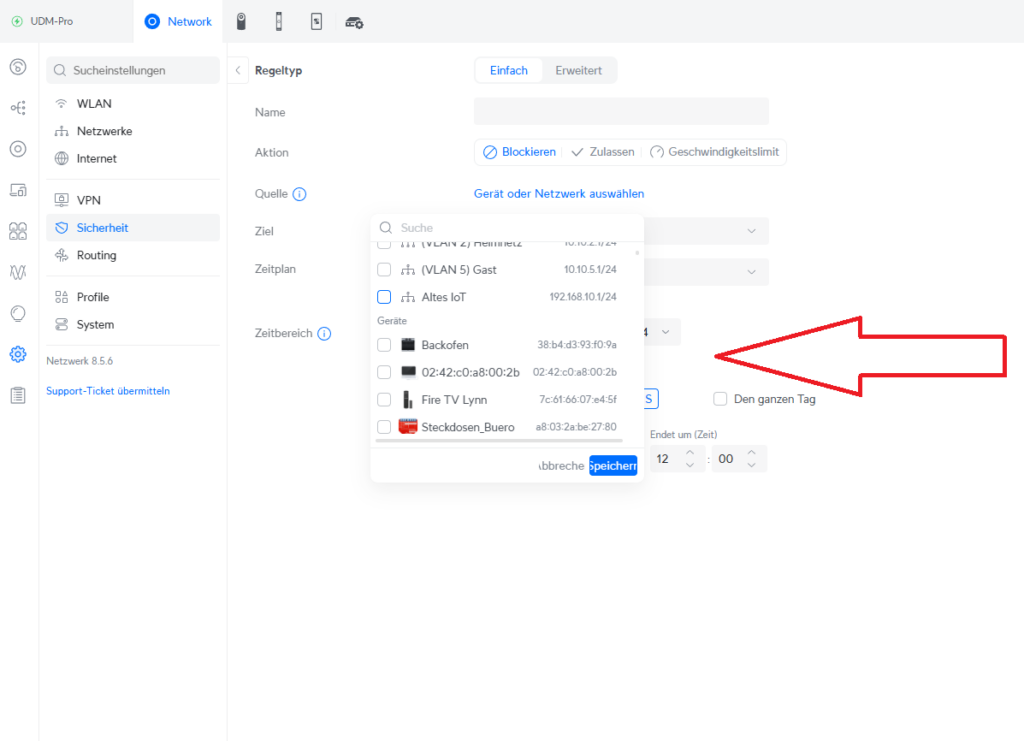Image resolution: width=1024 pixels, height=741 pixels.
Task: Open the client devices icon in sidebar
Action: 17,190
